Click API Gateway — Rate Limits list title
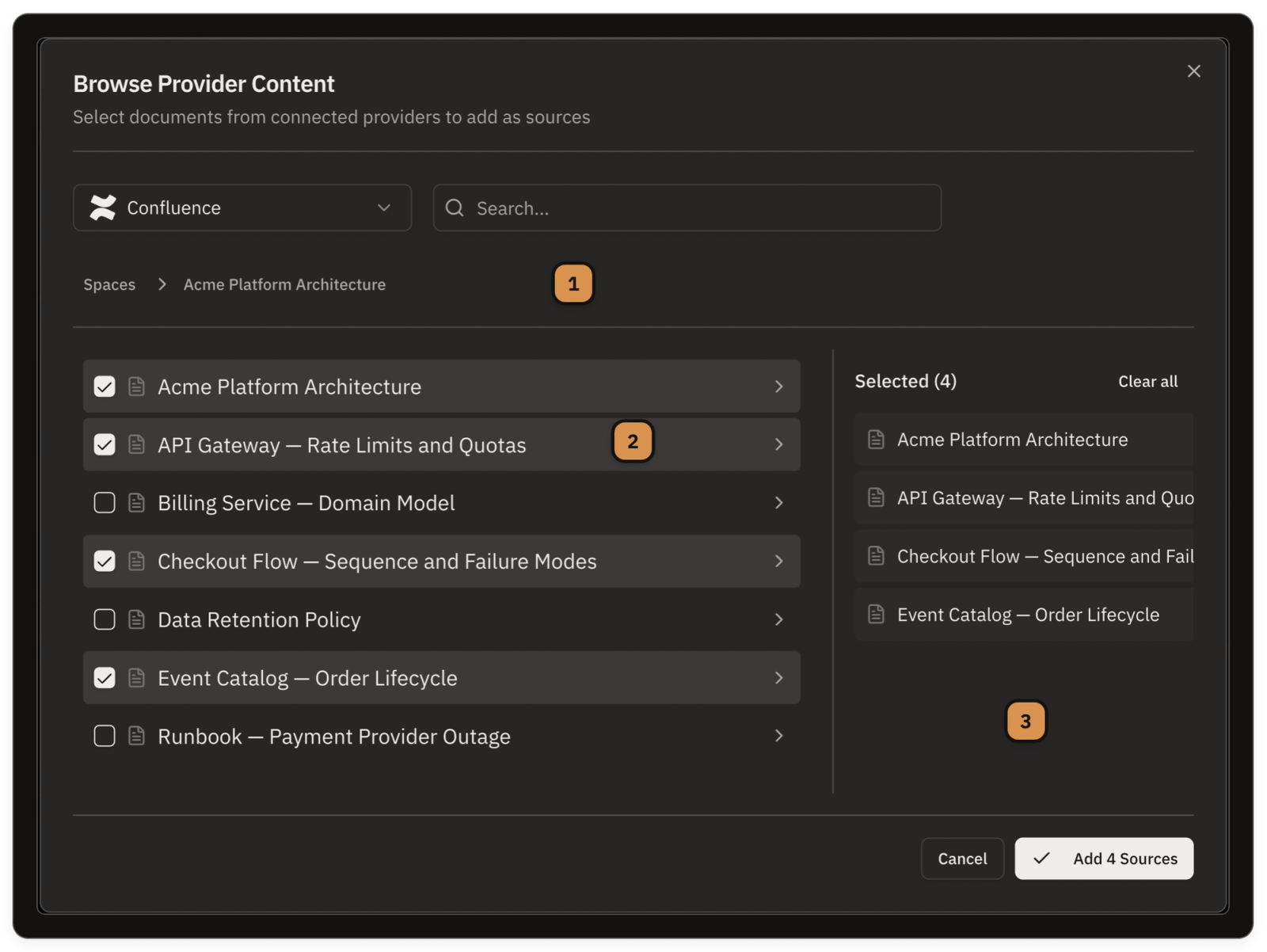Viewport: 1267px width, 952px height. (x=341, y=444)
